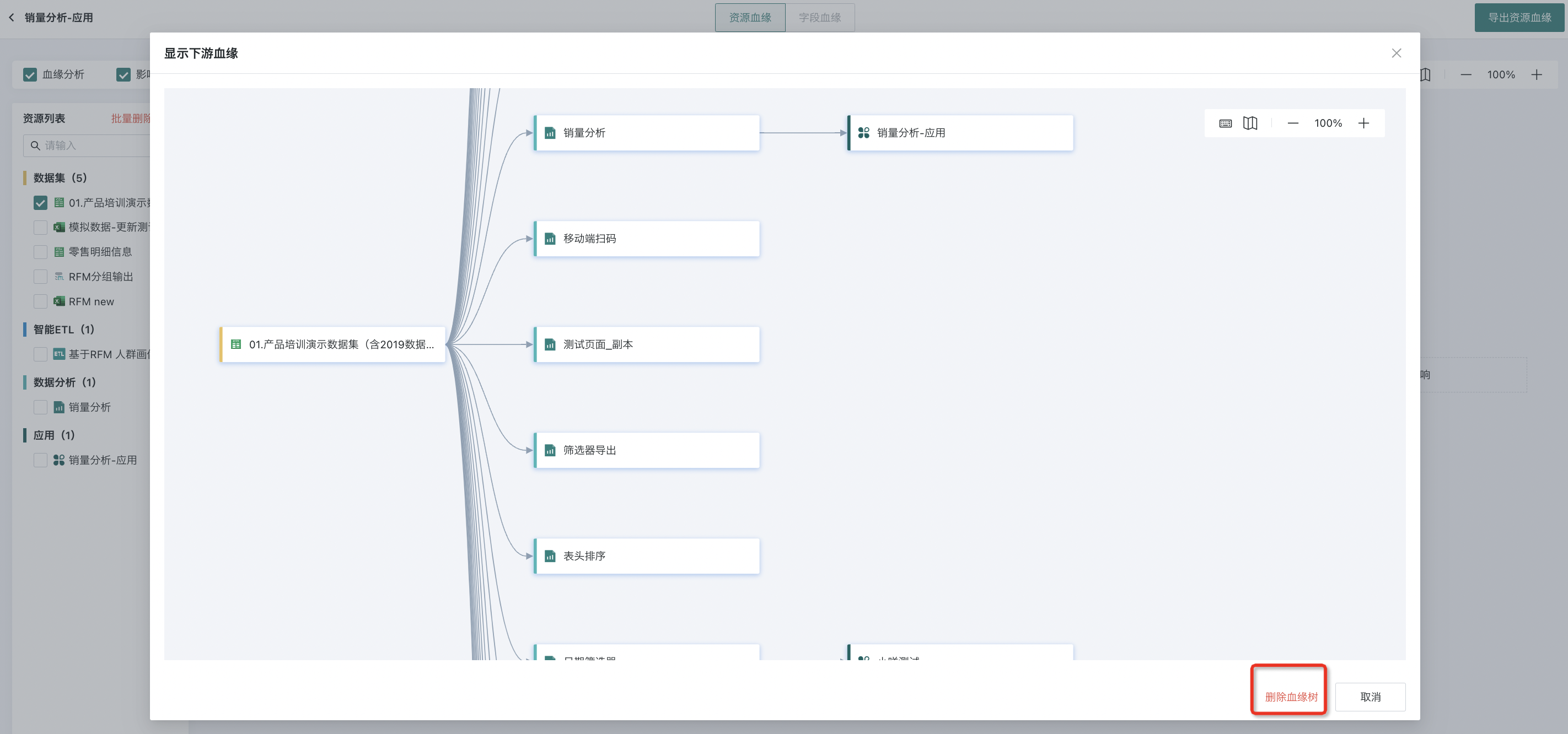Screen dimensions: 1568x734
Task: Toggle the checkbox right of 血缘分析
Action: click(123, 75)
